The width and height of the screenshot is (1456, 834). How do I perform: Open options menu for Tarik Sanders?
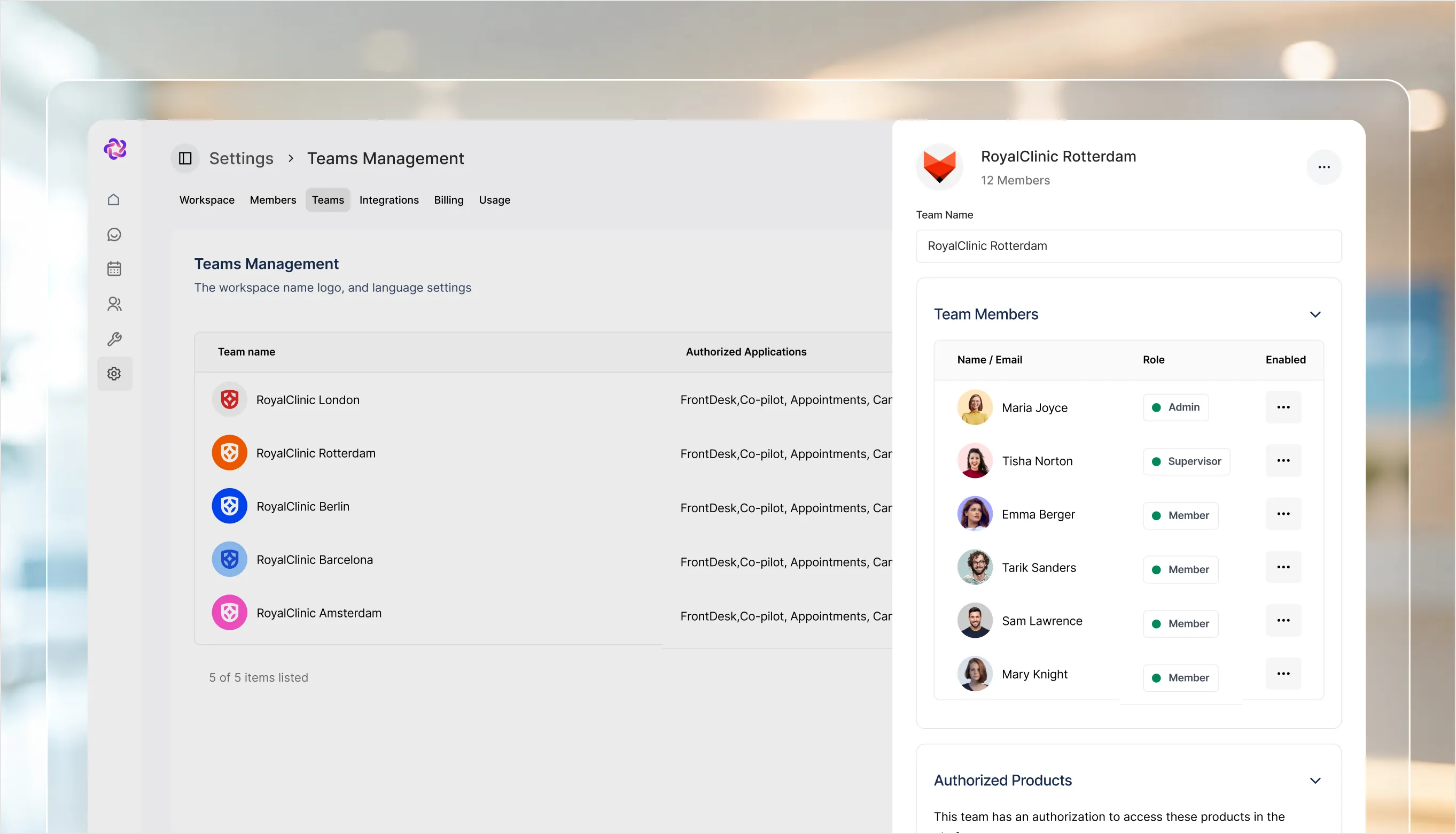[1283, 567]
